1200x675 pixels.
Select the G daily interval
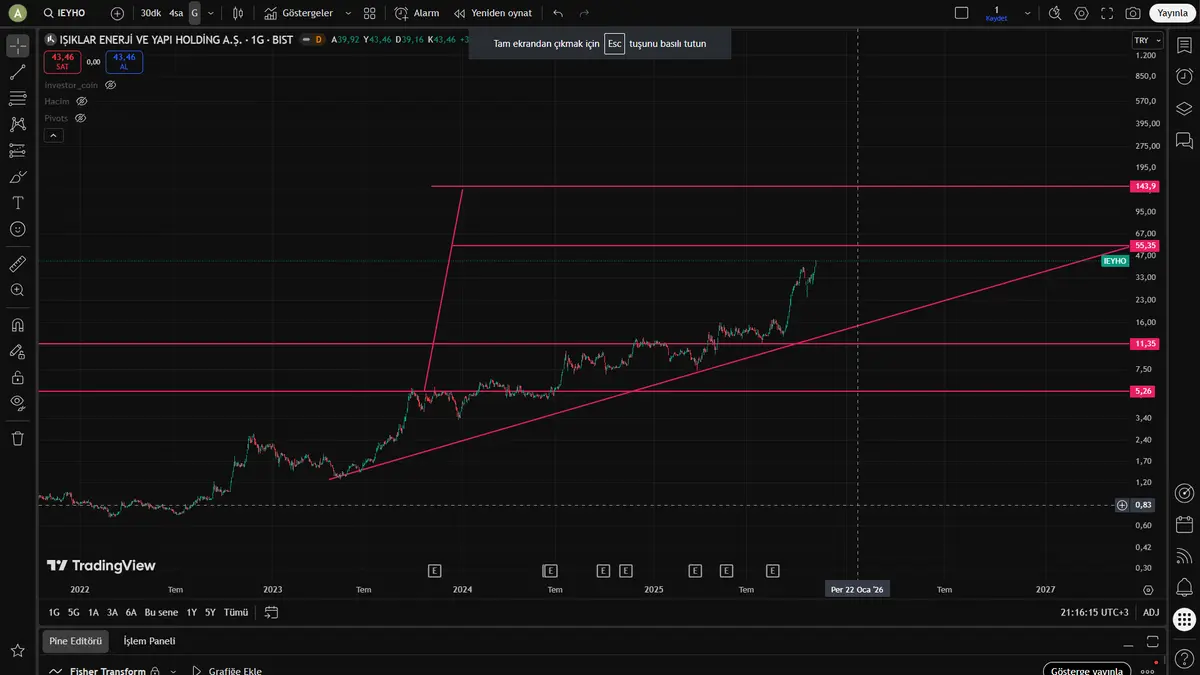[195, 13]
